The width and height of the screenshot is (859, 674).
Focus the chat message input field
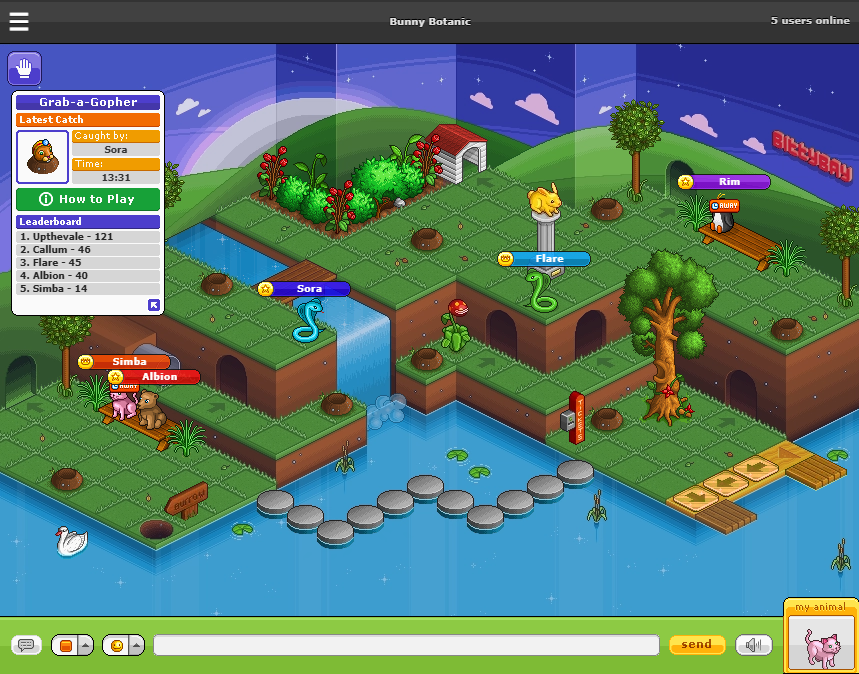pos(406,645)
